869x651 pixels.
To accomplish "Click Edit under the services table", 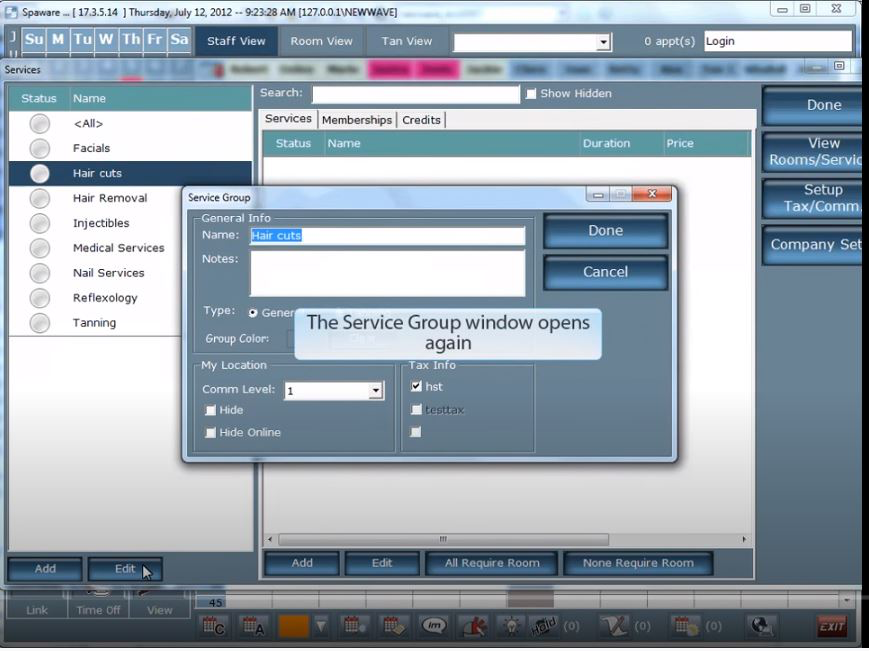I will click(x=382, y=563).
